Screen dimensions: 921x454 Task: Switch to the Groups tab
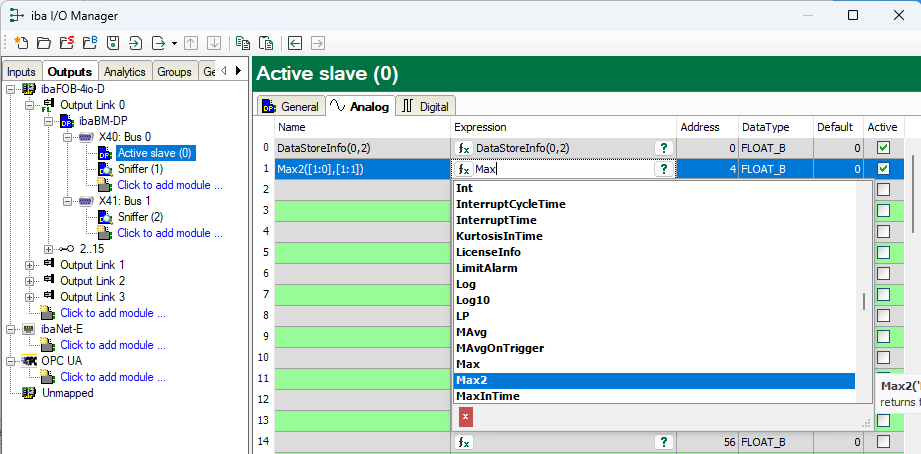(174, 72)
